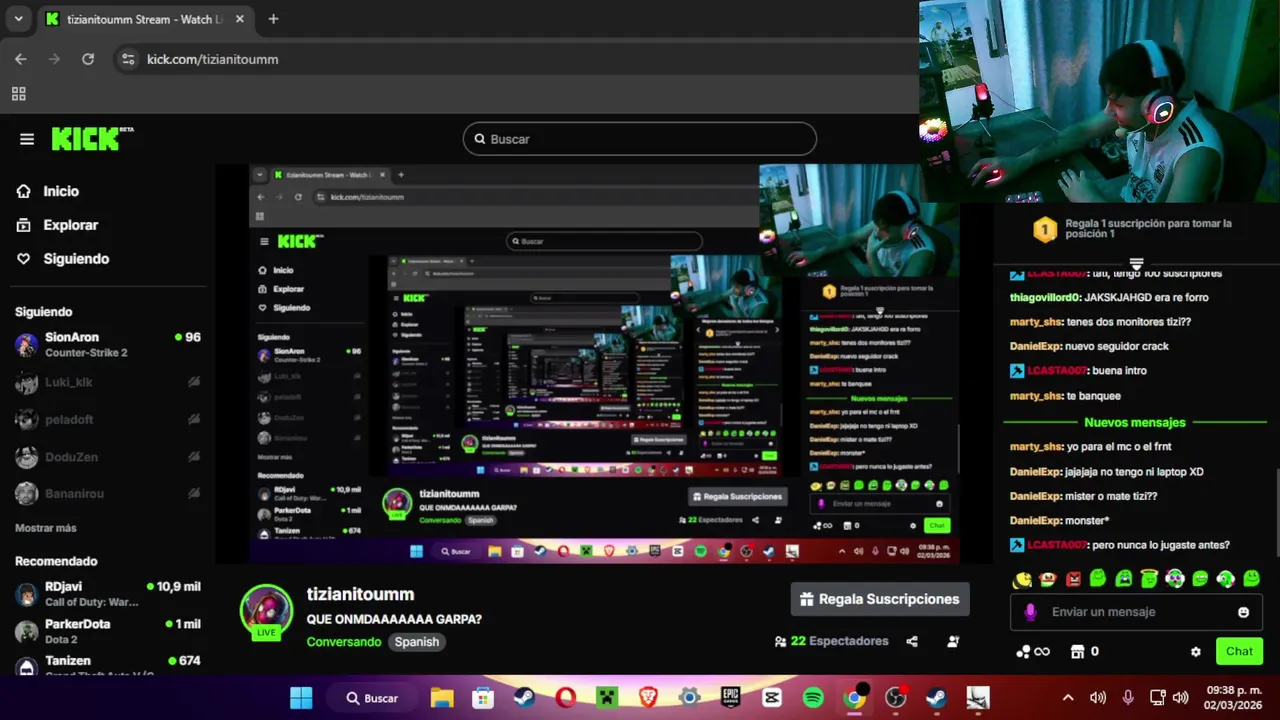Click the Enviar un mensaje input
The height and width of the screenshot is (720, 1280).
1136,612
